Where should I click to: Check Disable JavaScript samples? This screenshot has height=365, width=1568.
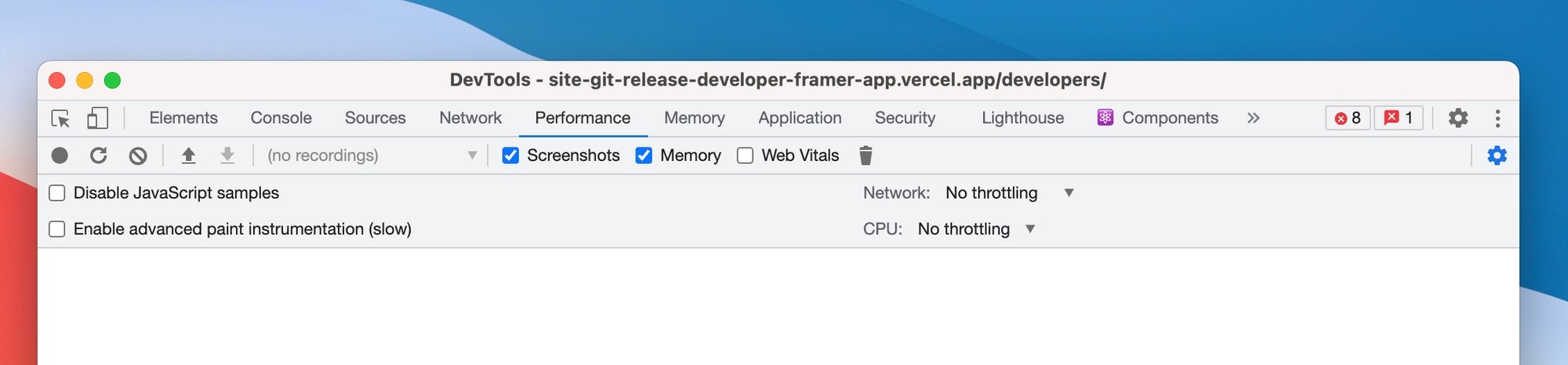click(57, 193)
